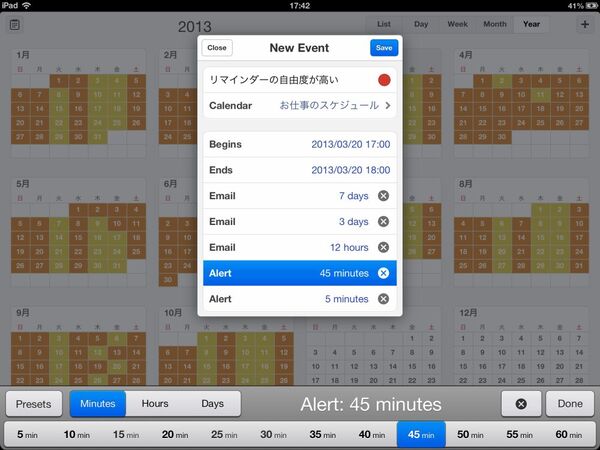Choose 45 min option
The width and height of the screenshot is (600, 450).
coord(421,435)
